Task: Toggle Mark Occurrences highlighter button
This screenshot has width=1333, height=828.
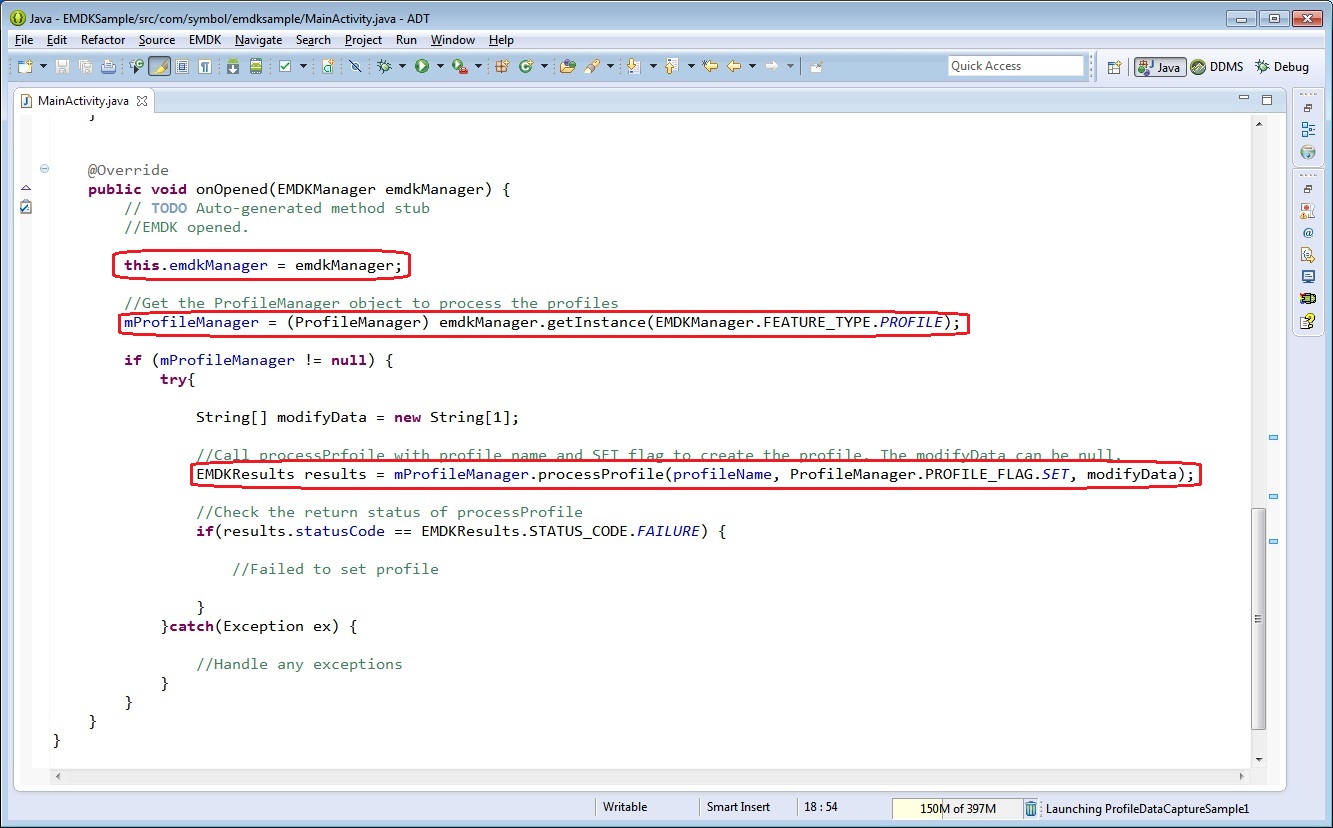Action: tap(159, 66)
